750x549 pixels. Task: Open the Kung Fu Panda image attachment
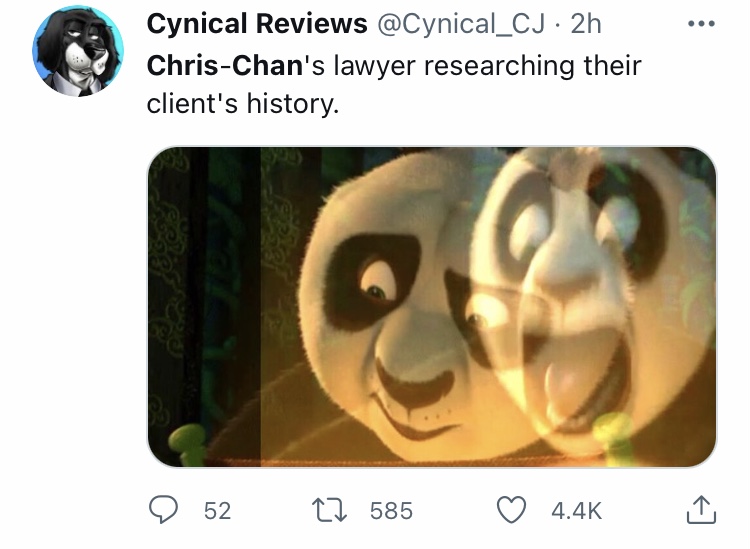point(432,307)
